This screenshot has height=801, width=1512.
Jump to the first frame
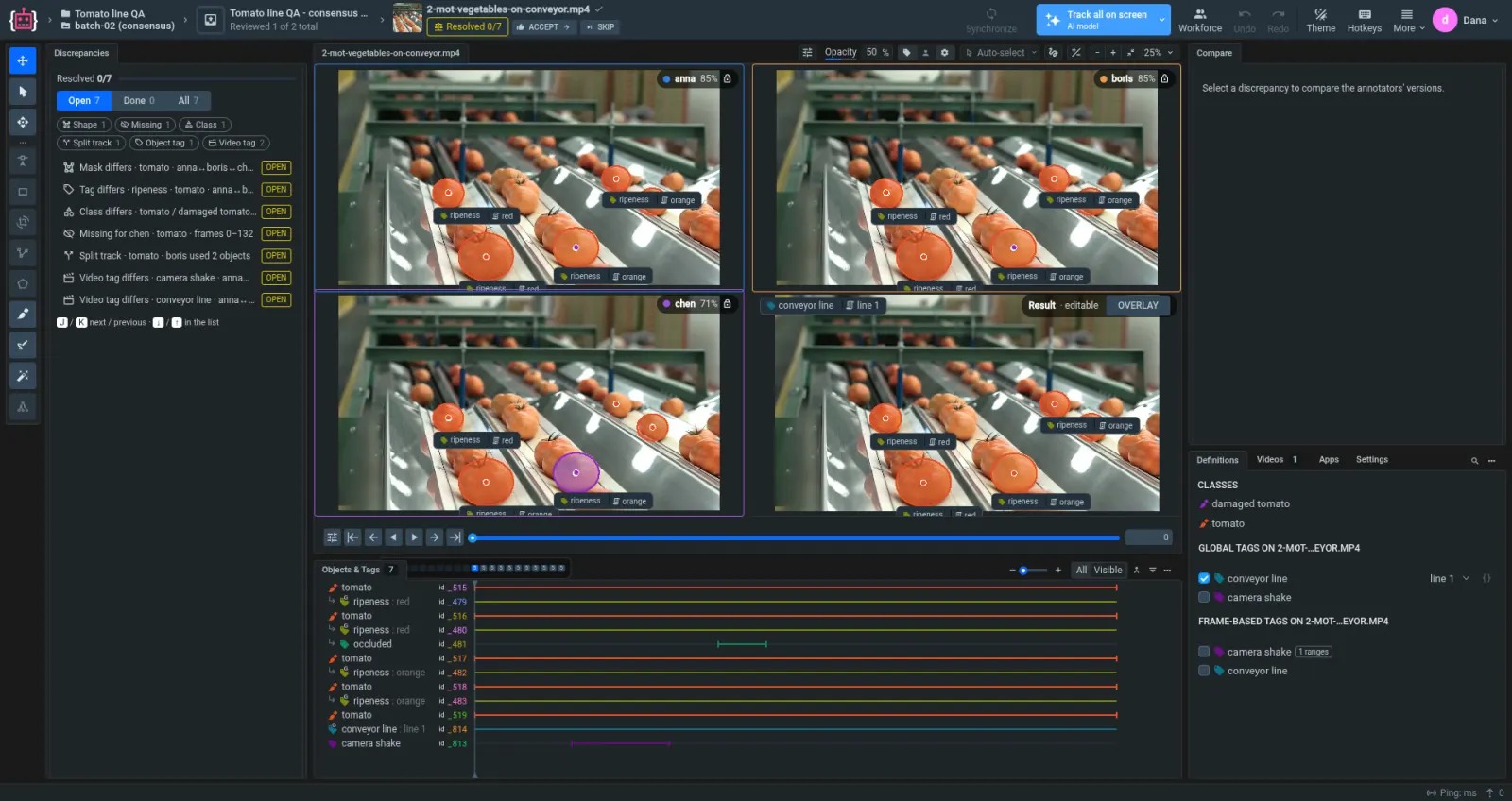click(352, 537)
